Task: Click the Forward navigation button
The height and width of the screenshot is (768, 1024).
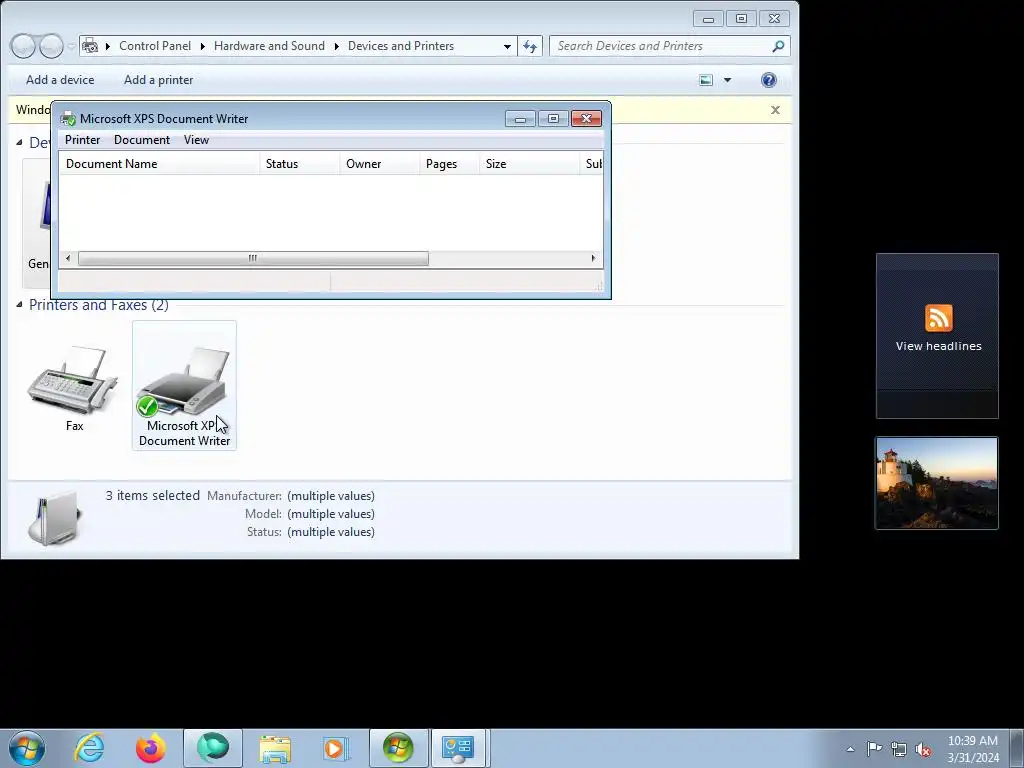Action: pos(51,46)
